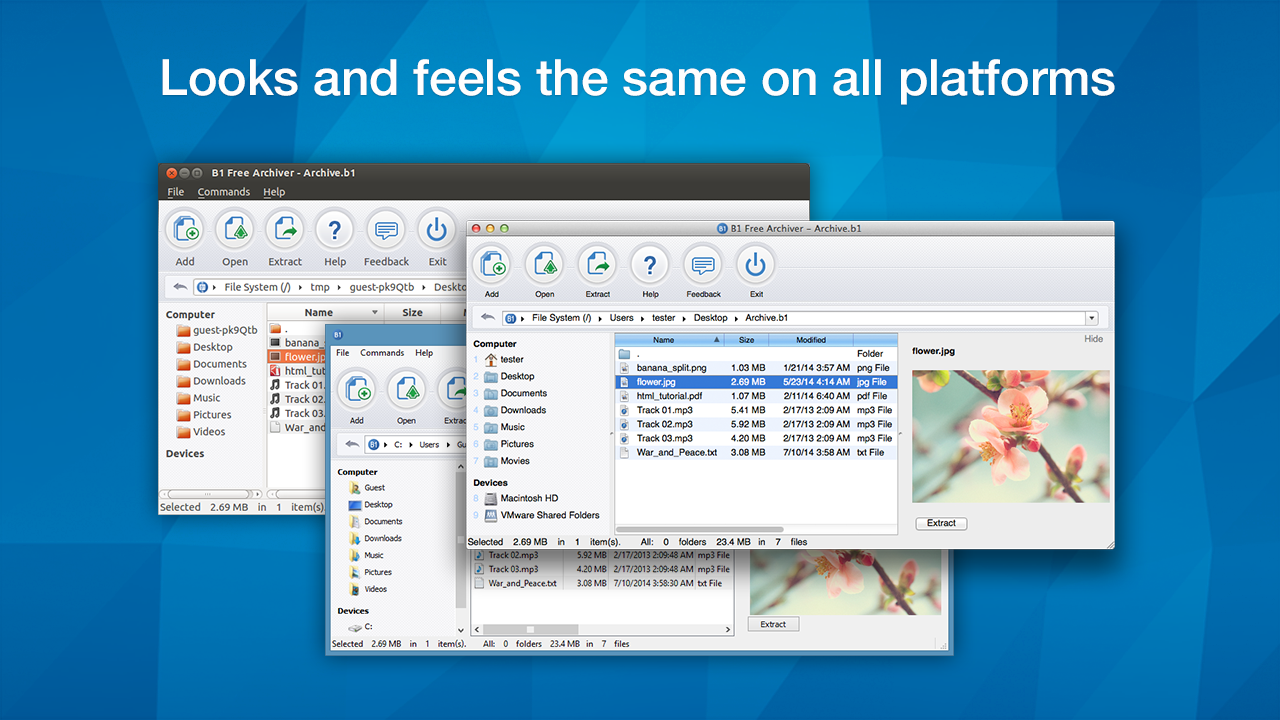Select the Macintosh HD device
The width and height of the screenshot is (1280, 720).
(529, 498)
